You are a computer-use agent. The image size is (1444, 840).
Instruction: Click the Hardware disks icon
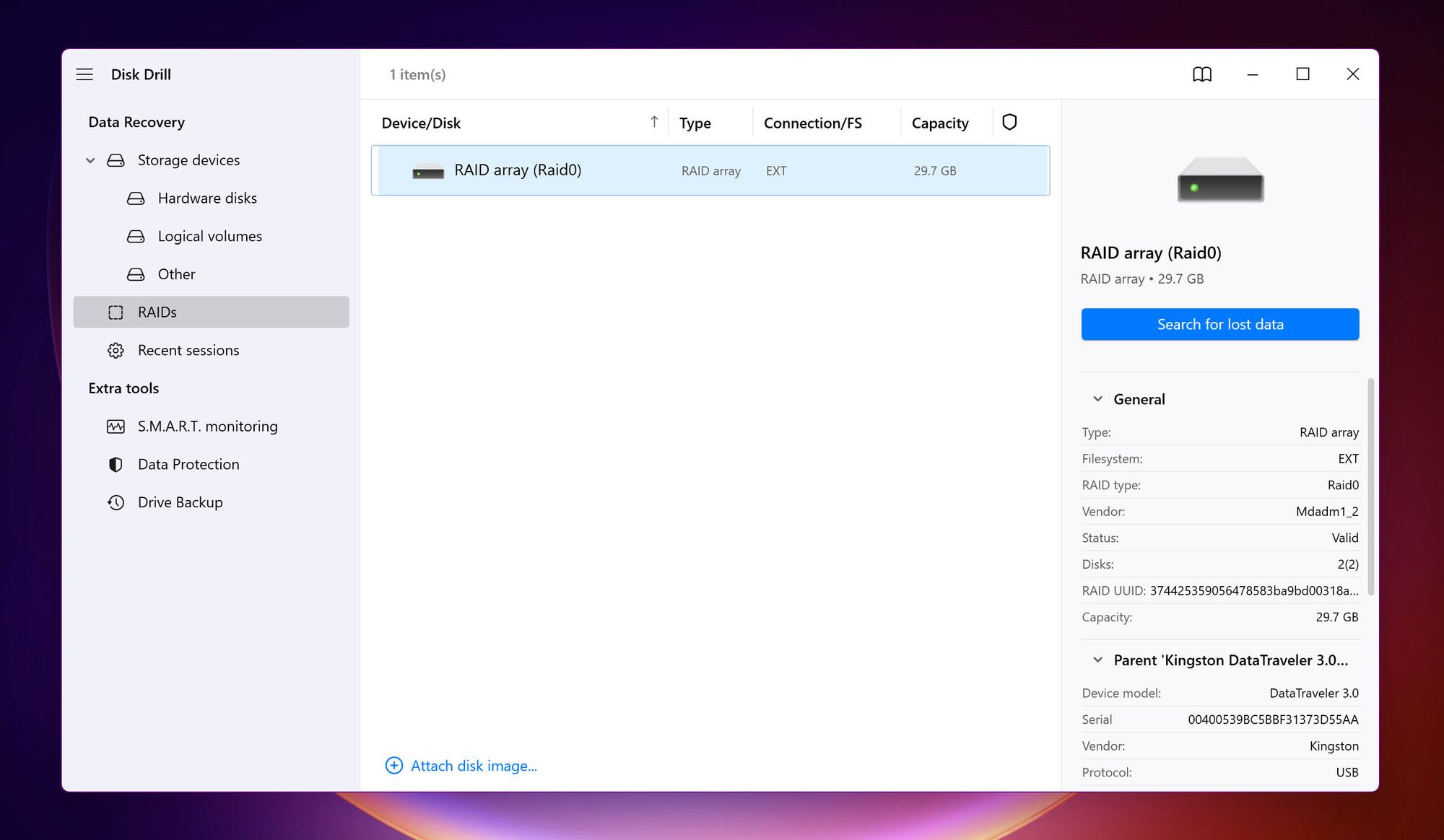click(x=135, y=197)
